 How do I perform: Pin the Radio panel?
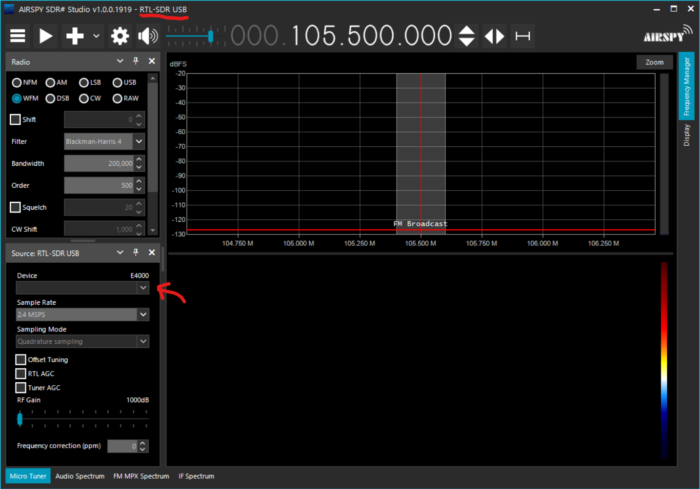click(136, 61)
